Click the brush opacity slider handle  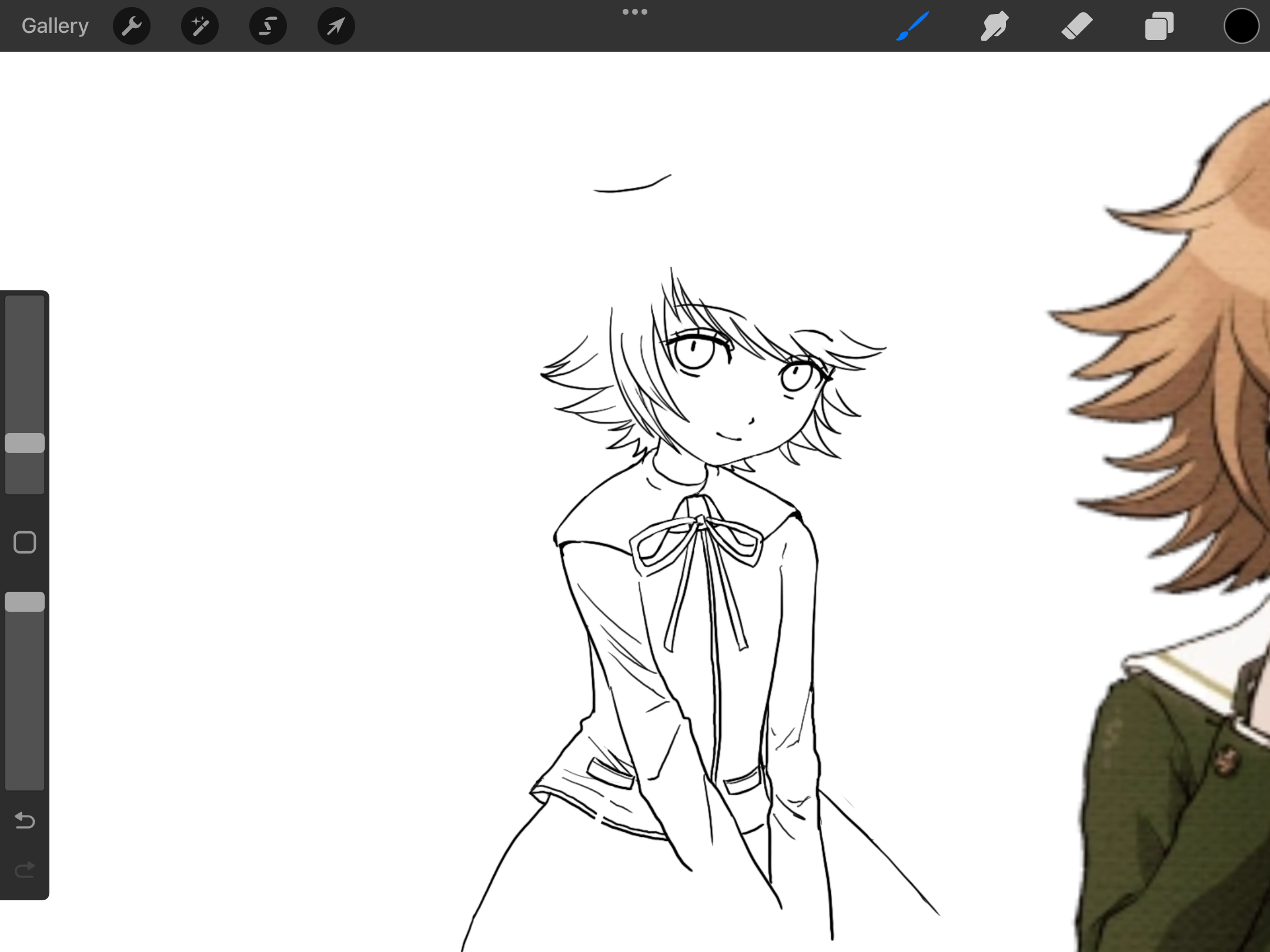(25, 602)
